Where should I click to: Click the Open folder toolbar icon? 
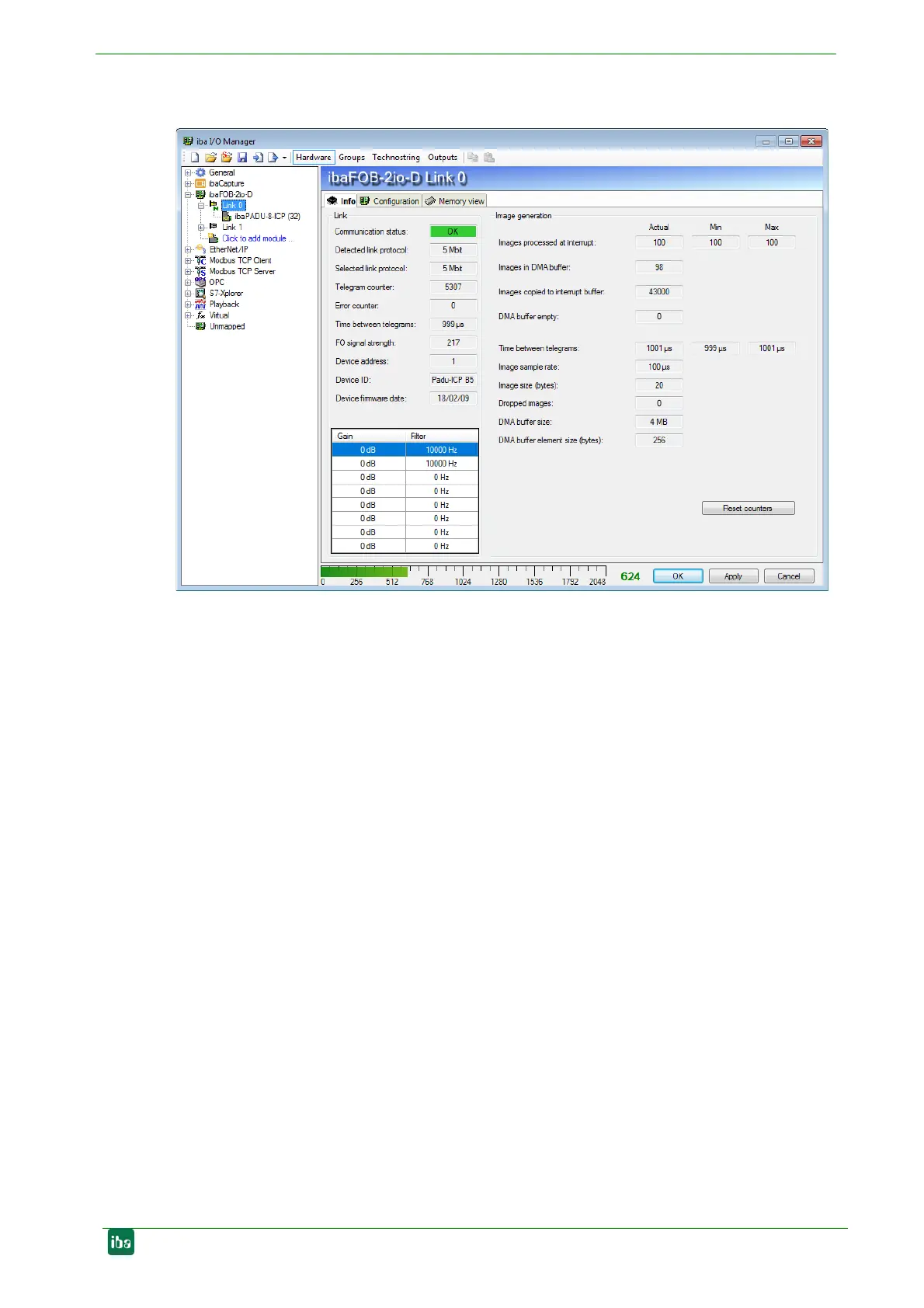coord(210,158)
